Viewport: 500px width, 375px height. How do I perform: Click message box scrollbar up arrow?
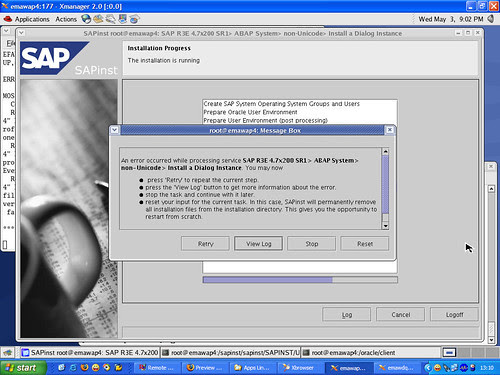(385, 152)
